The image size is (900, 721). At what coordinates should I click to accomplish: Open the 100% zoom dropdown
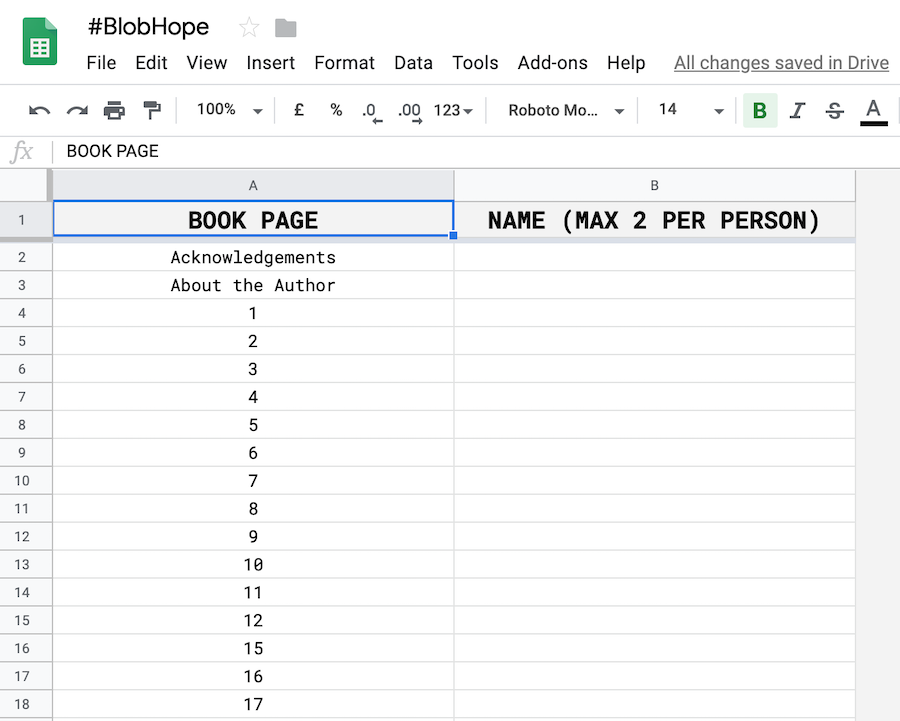point(229,110)
